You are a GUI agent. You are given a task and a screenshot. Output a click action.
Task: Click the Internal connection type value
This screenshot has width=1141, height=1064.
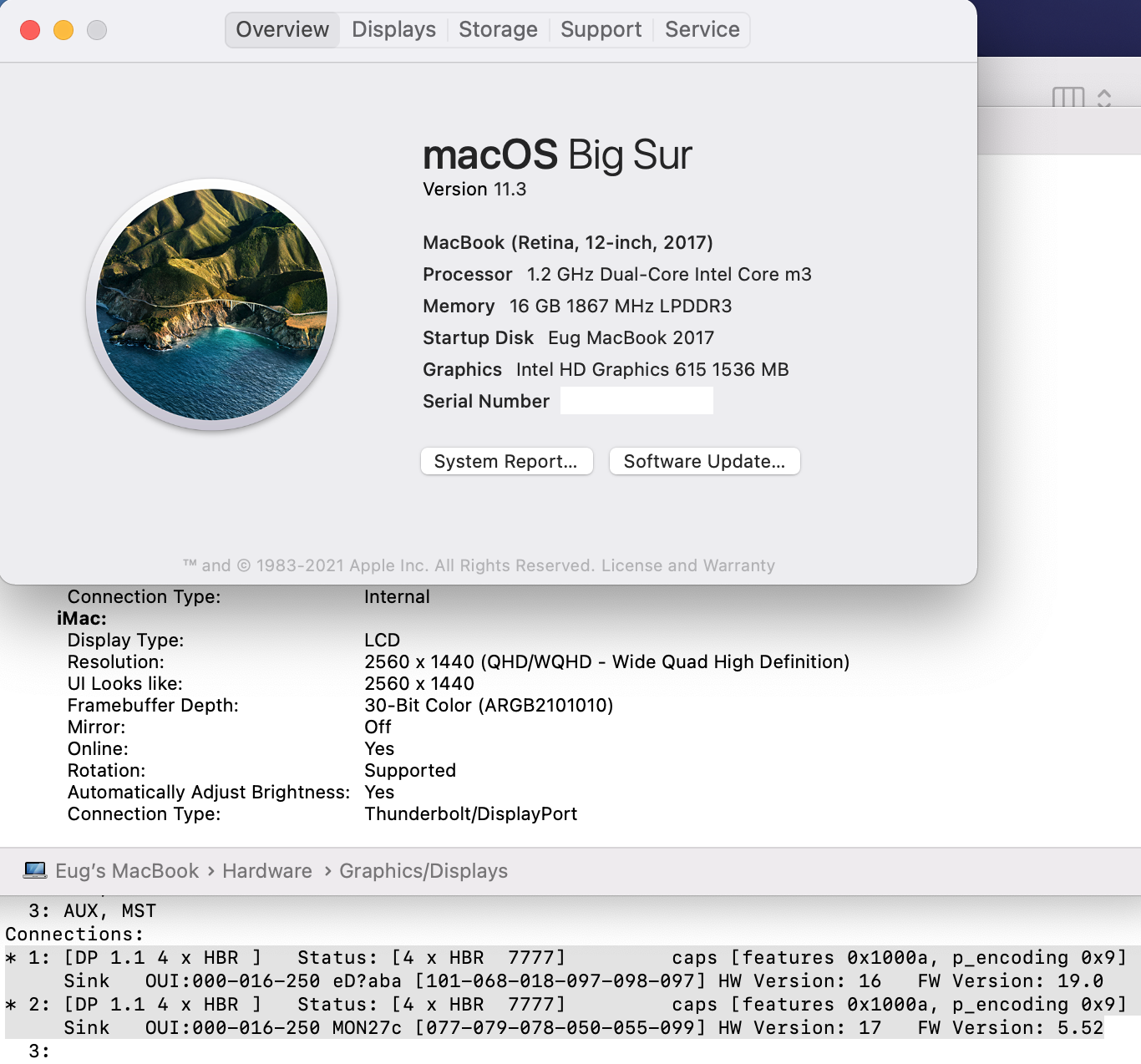click(x=397, y=596)
